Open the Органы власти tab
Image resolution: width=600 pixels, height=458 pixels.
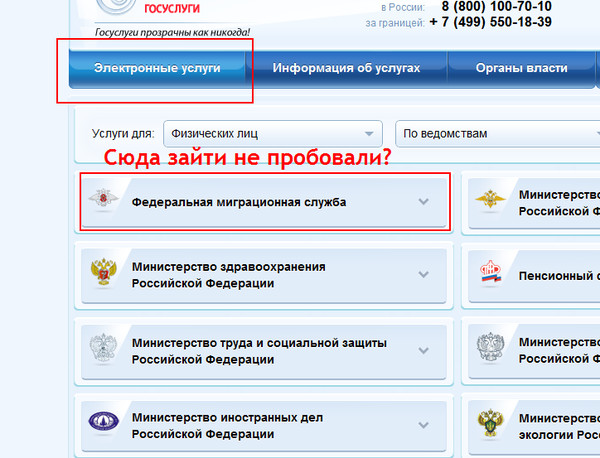pos(521,68)
